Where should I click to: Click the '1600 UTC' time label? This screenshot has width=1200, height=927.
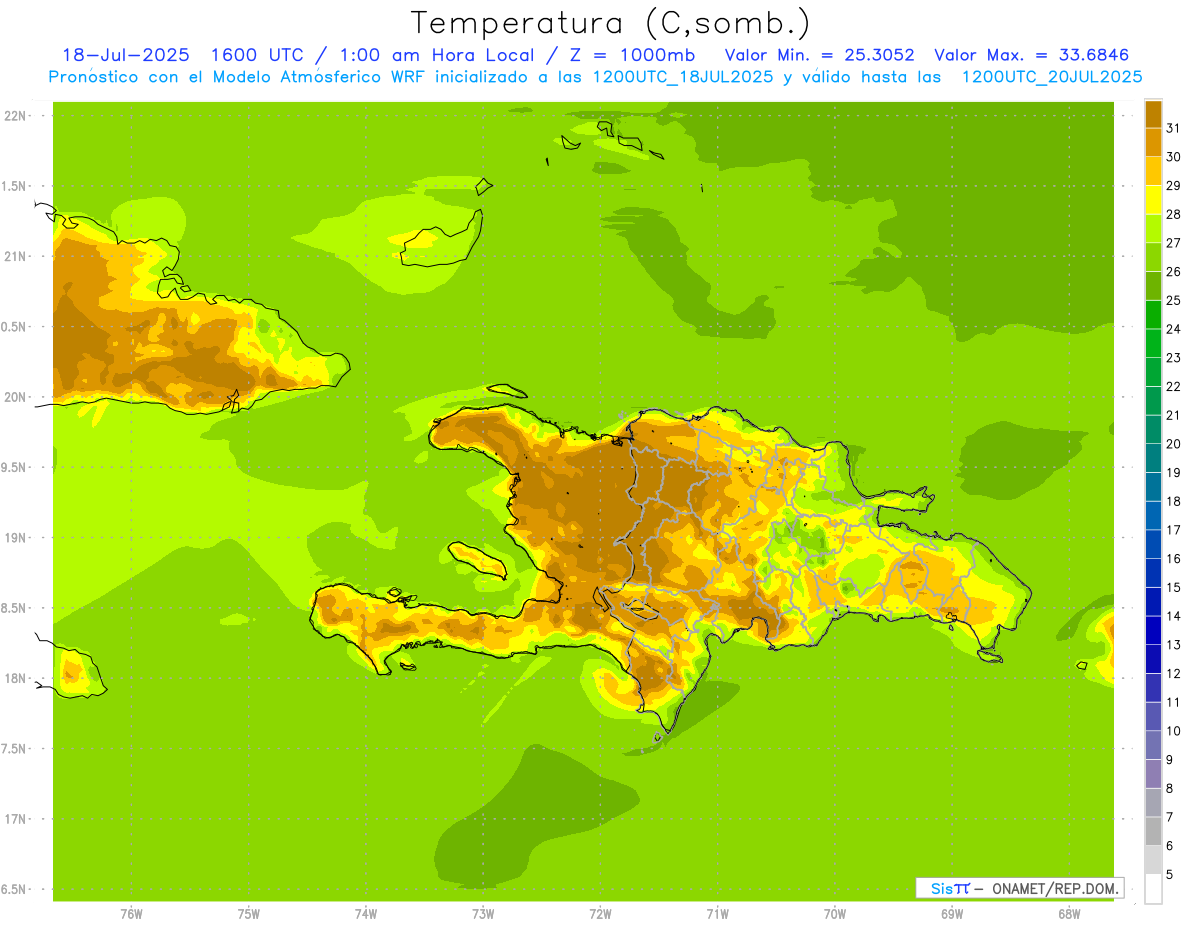[x=260, y=55]
